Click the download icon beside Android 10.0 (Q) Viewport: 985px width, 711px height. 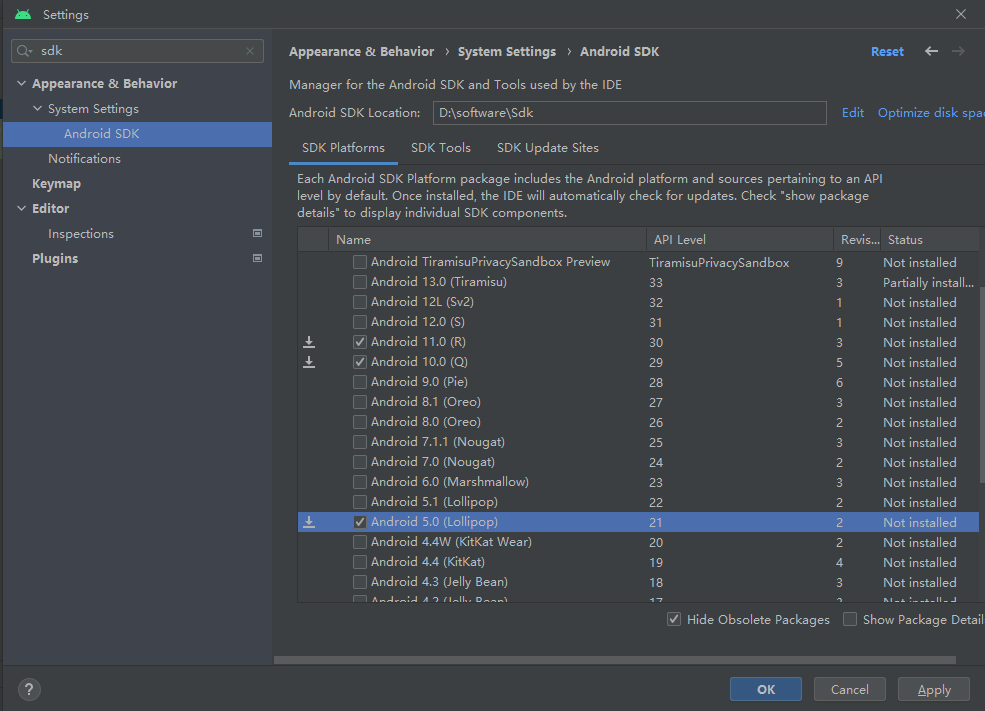(309, 362)
